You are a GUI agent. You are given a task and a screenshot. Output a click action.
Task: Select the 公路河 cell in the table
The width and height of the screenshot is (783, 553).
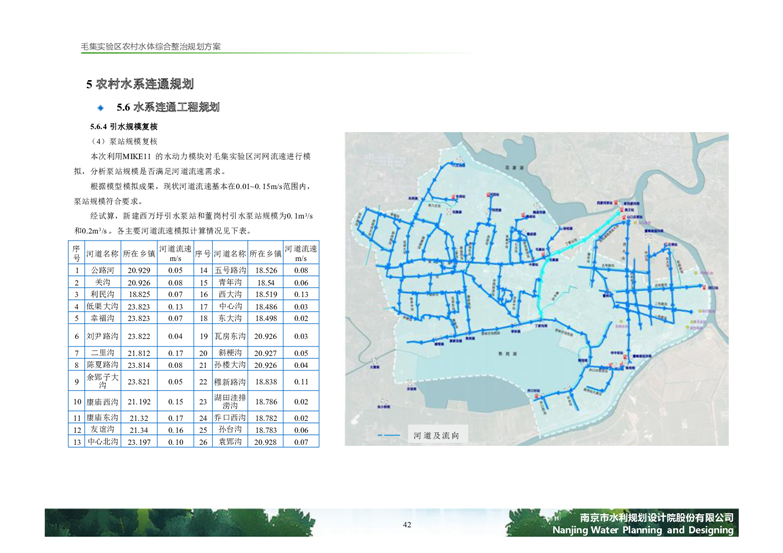(x=103, y=270)
